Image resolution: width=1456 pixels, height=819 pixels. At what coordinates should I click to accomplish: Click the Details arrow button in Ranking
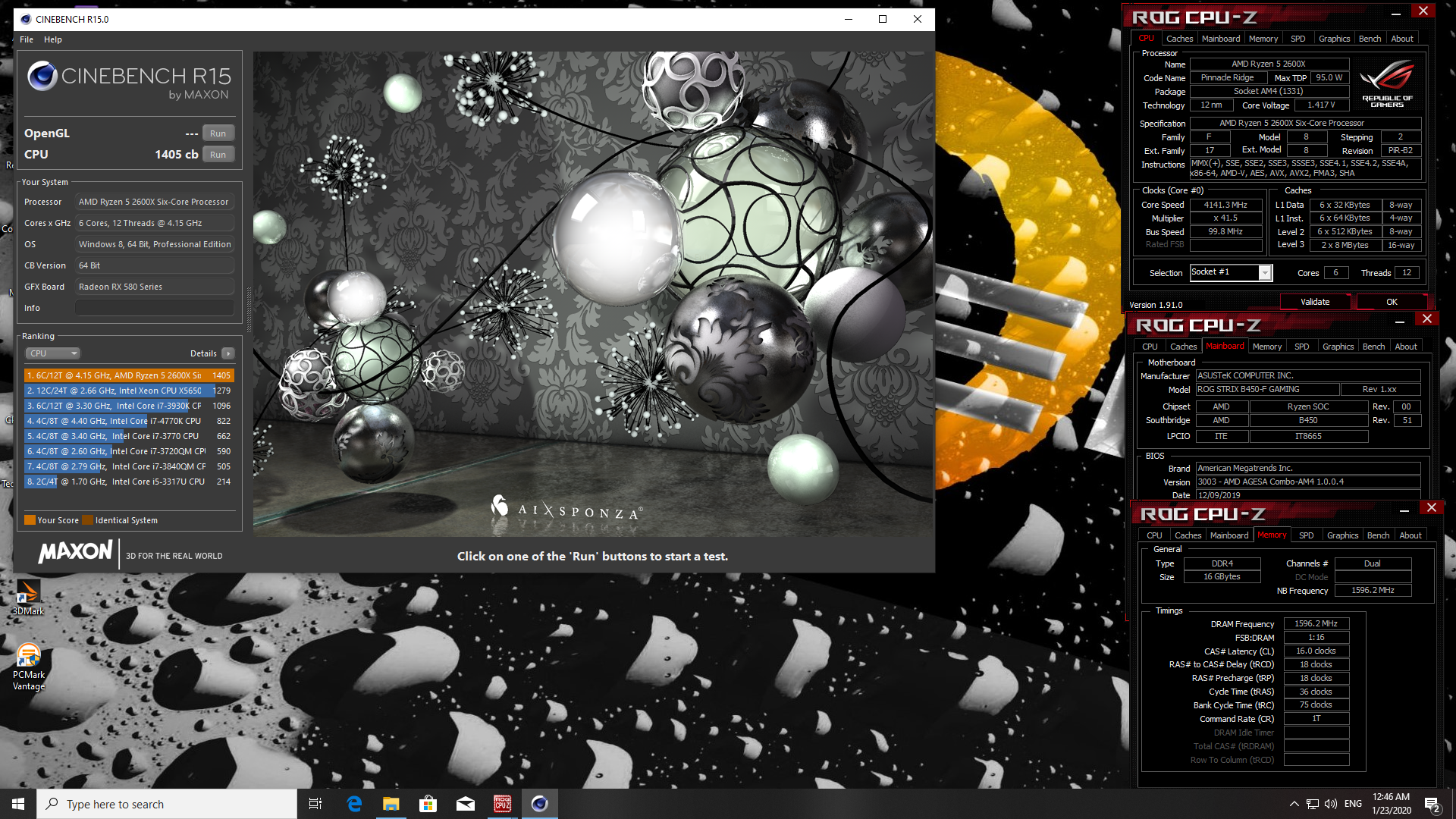228,353
